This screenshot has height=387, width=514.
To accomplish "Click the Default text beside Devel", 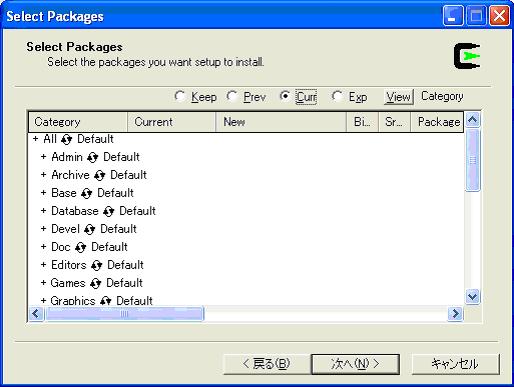I will tap(118, 229).
